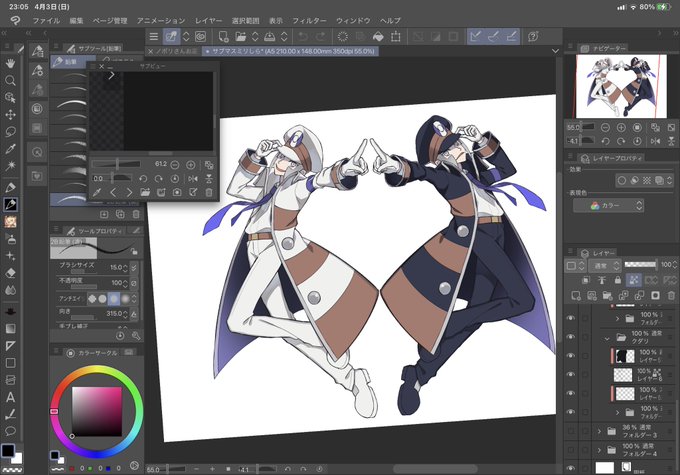This screenshot has height=475, width=680.
Task: Click the color hue ring
Action: point(97,370)
